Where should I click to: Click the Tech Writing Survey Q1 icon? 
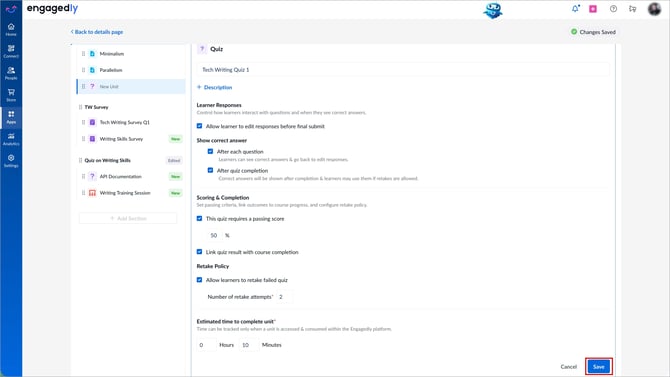click(92, 122)
